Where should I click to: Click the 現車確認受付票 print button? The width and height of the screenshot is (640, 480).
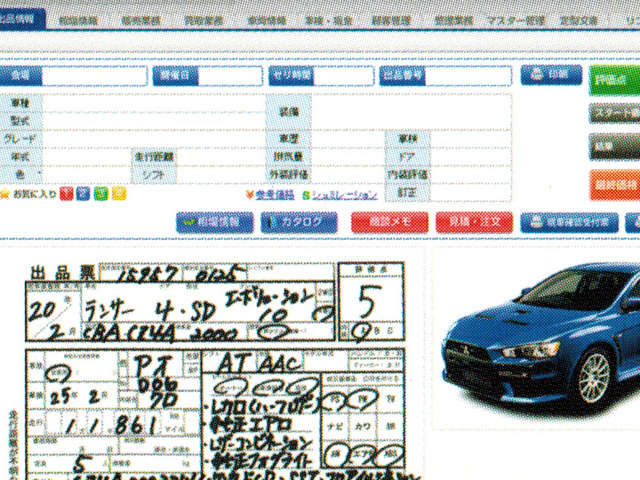click(569, 222)
